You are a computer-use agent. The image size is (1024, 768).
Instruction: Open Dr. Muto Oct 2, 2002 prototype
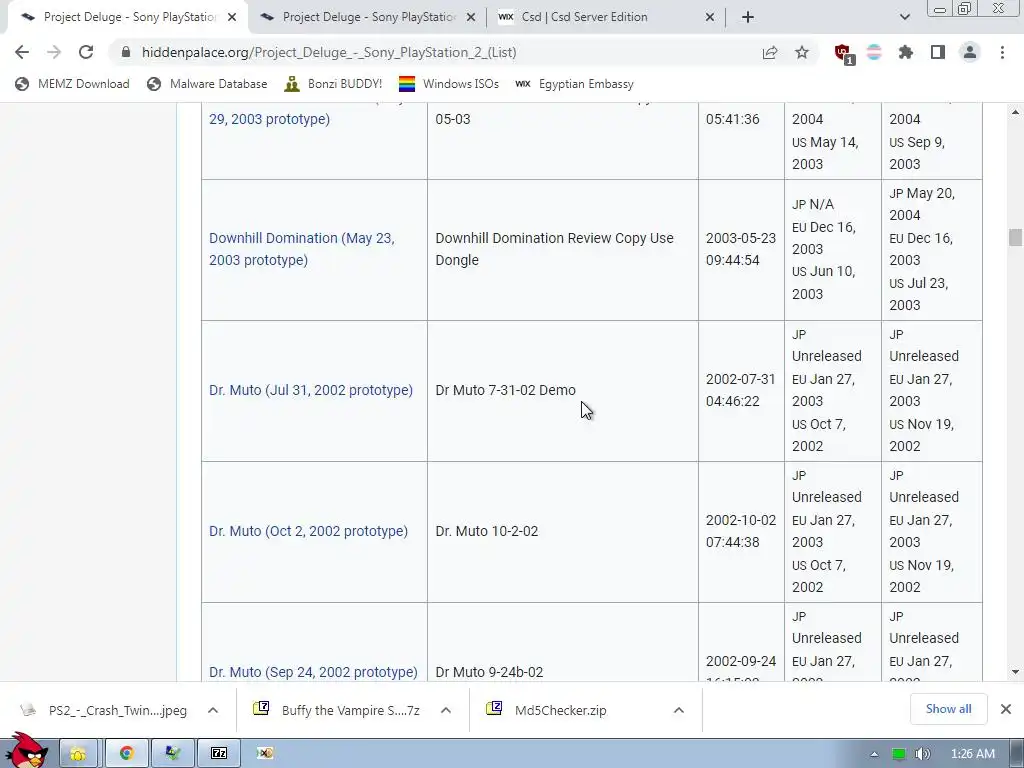point(308,532)
